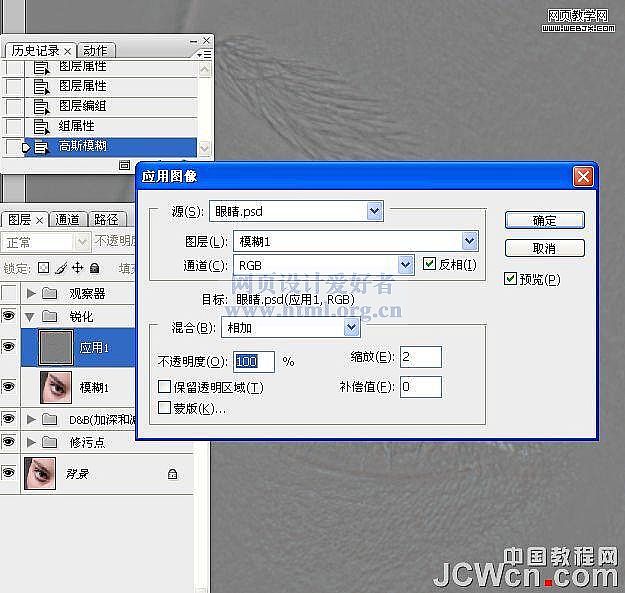Click the 补偿值 offset input field

pyautogui.click(x=421, y=387)
